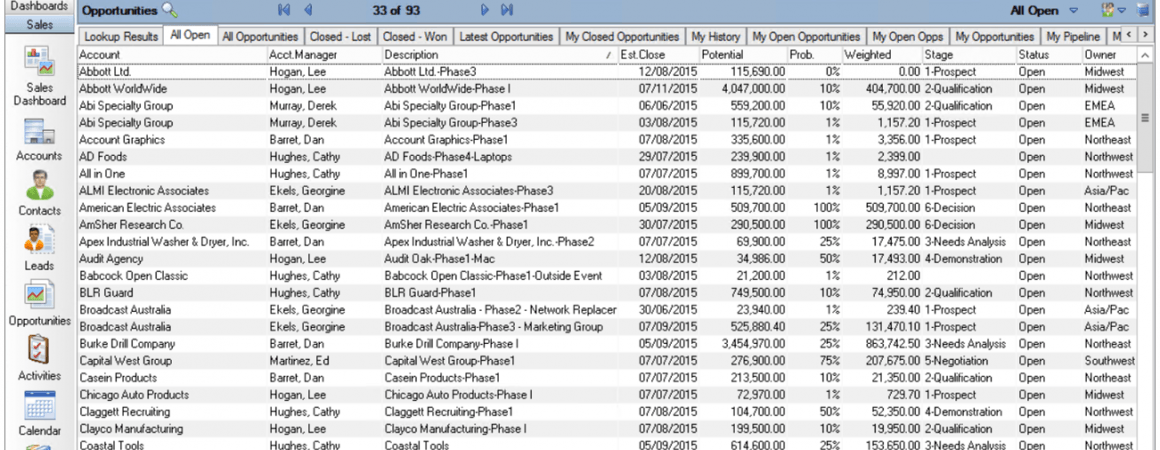The image size is (1160, 450).
Task: Open the Sales Dashboard sidebar icon
Action: tap(38, 62)
